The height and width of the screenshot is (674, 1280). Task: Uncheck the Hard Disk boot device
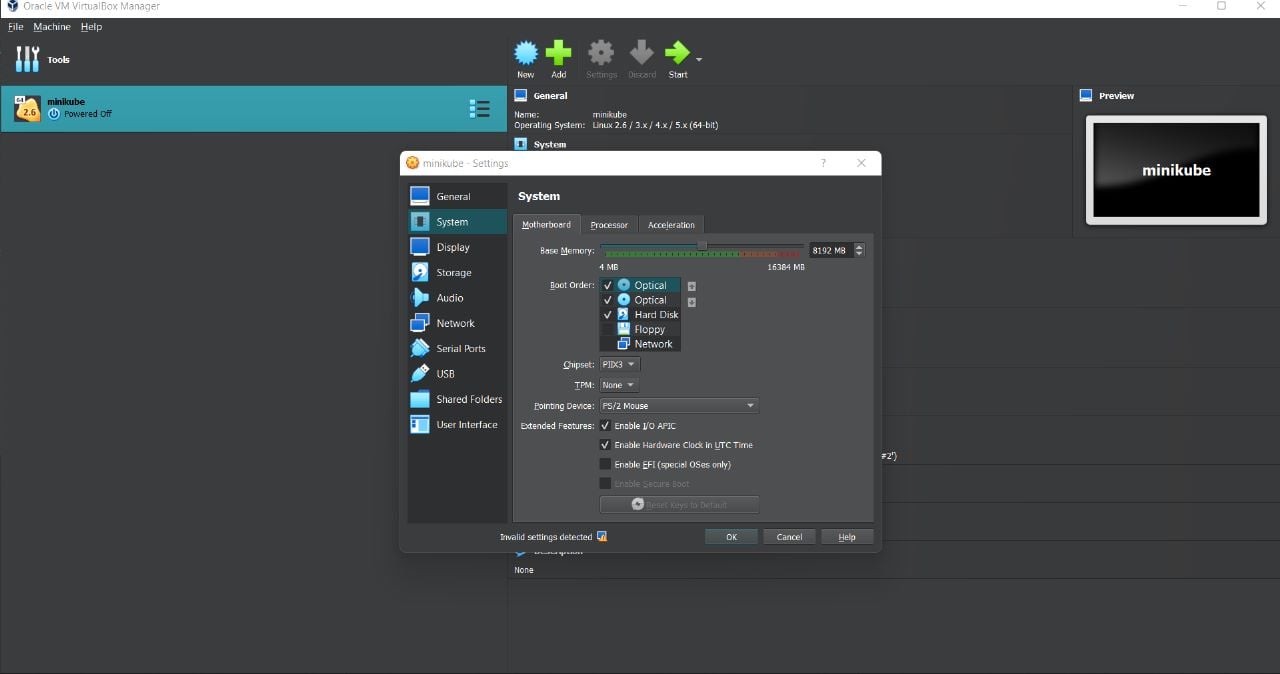coord(607,314)
